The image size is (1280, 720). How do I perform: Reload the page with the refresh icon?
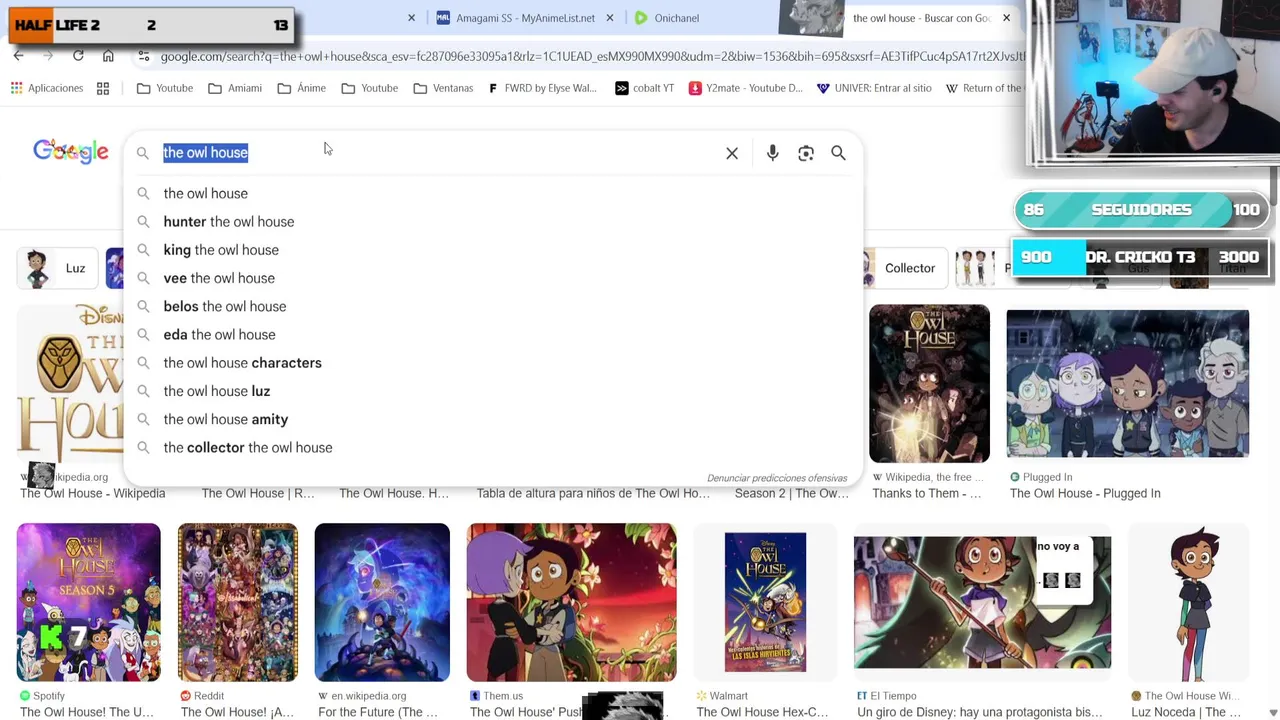point(78,56)
